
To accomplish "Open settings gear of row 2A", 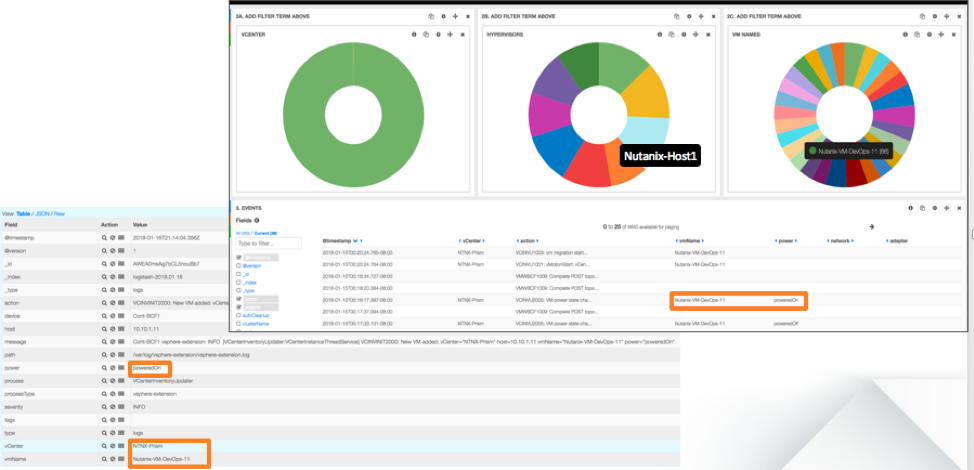I will [x=443, y=17].
